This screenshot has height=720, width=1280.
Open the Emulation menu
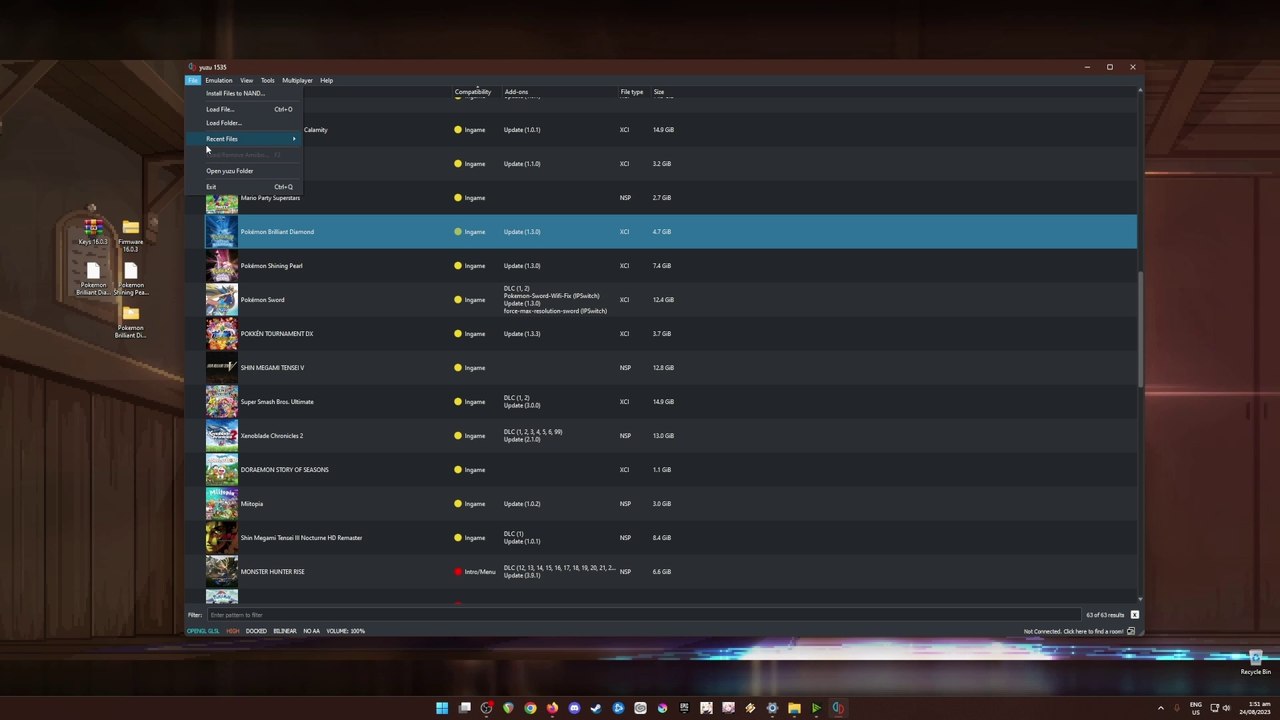[x=218, y=80]
